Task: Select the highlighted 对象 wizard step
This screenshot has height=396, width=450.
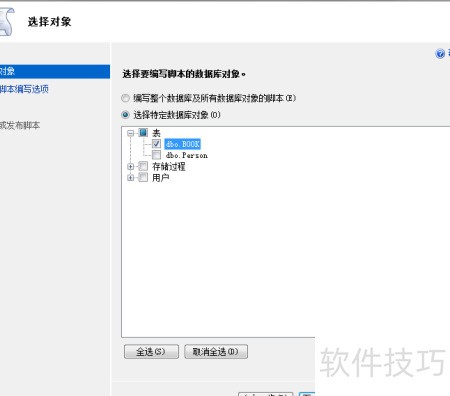Action: [55, 71]
